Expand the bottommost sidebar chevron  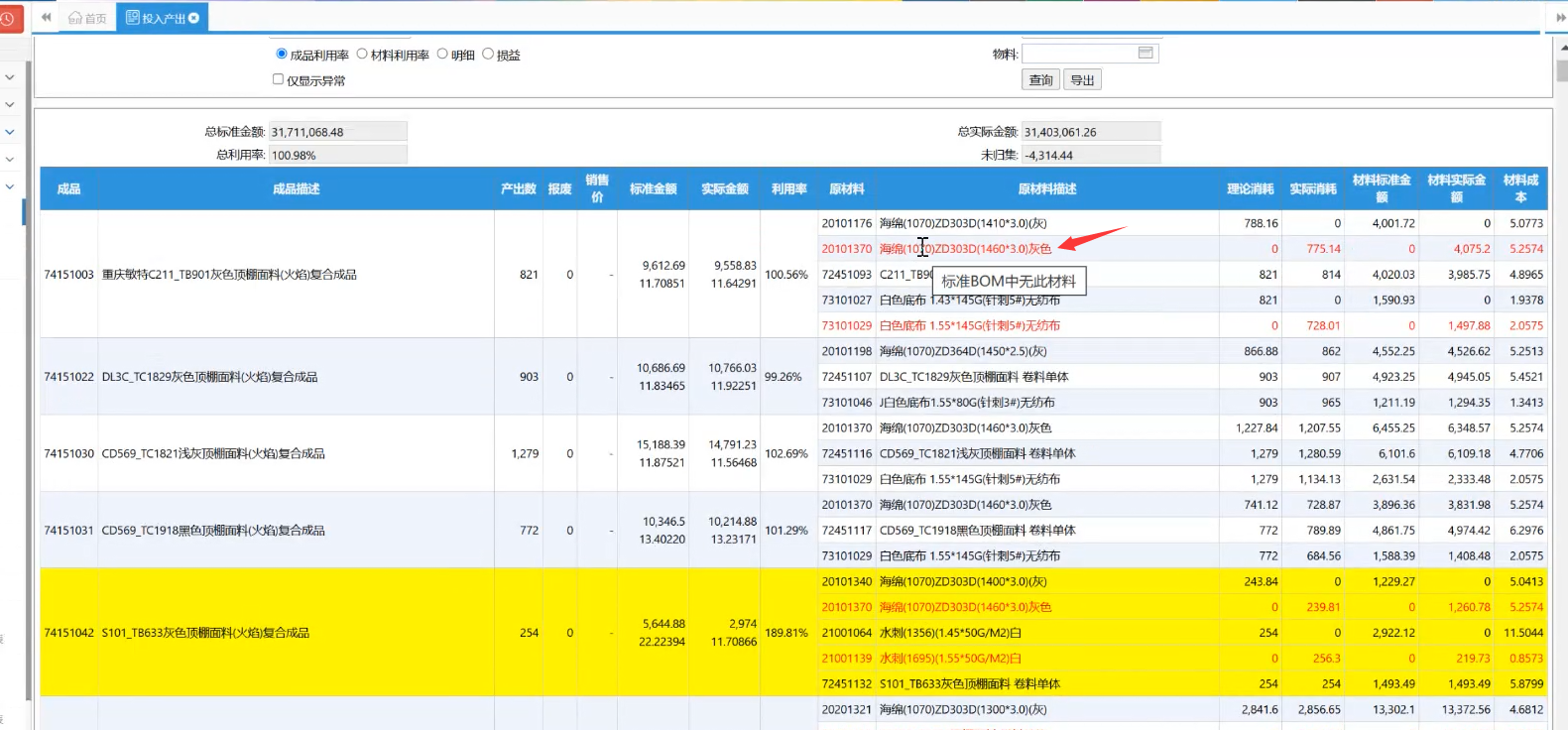coord(10,186)
